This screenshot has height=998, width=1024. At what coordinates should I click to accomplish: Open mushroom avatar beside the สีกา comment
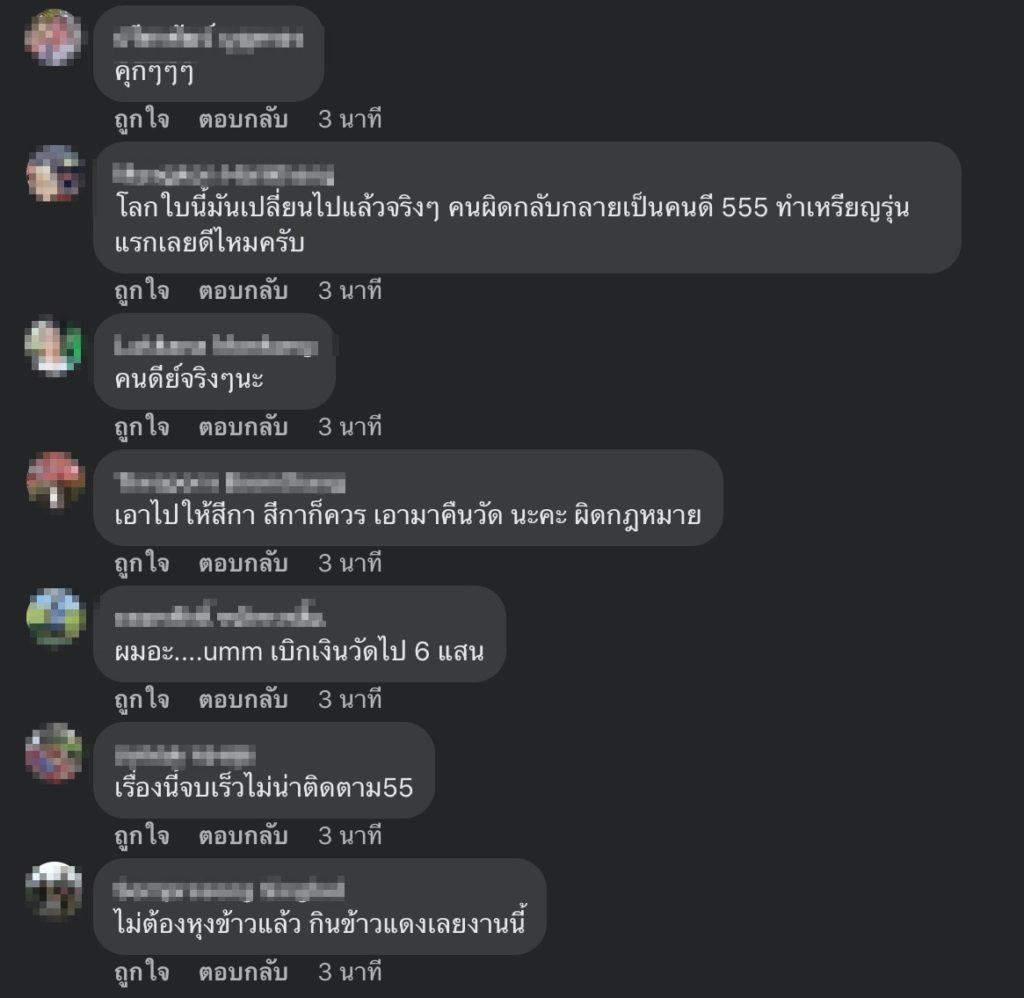click(x=55, y=481)
